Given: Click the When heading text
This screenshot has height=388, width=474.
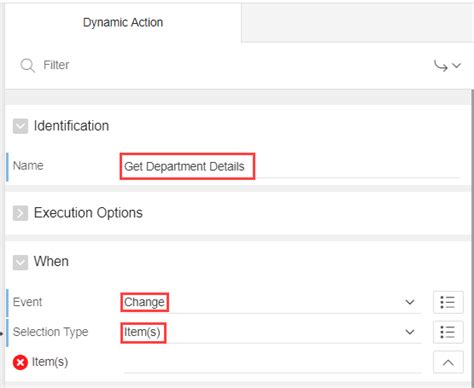Looking at the screenshot, I should [51, 261].
